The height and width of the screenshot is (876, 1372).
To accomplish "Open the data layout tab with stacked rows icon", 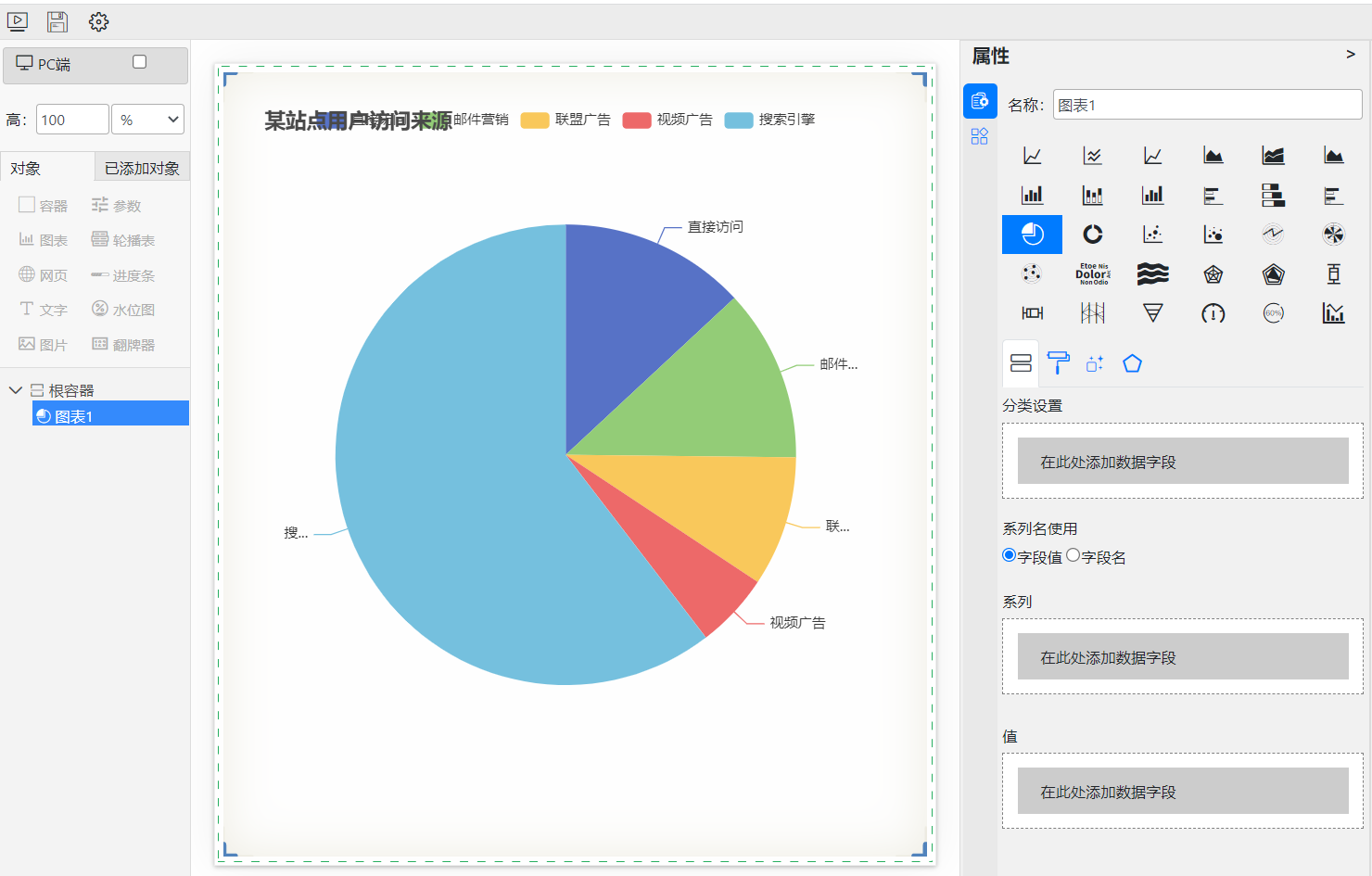I will click(1021, 363).
